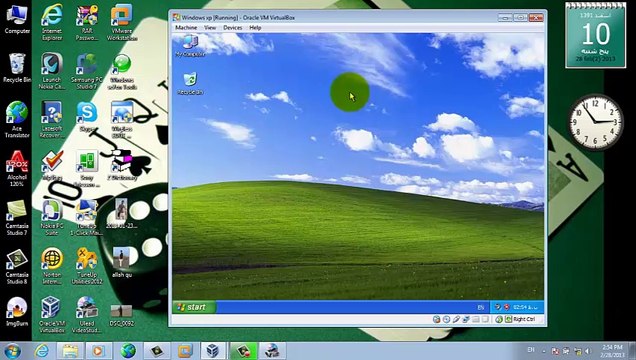Select the Alcohol 120% desktop icon

pos(17,168)
